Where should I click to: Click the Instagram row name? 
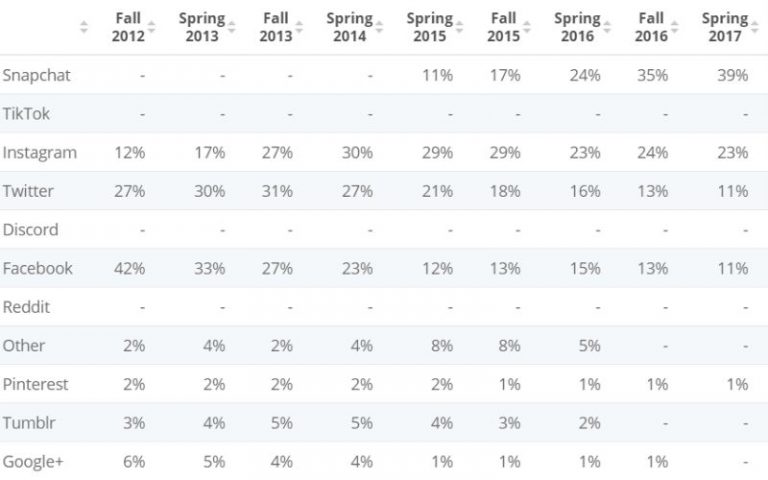[39, 153]
